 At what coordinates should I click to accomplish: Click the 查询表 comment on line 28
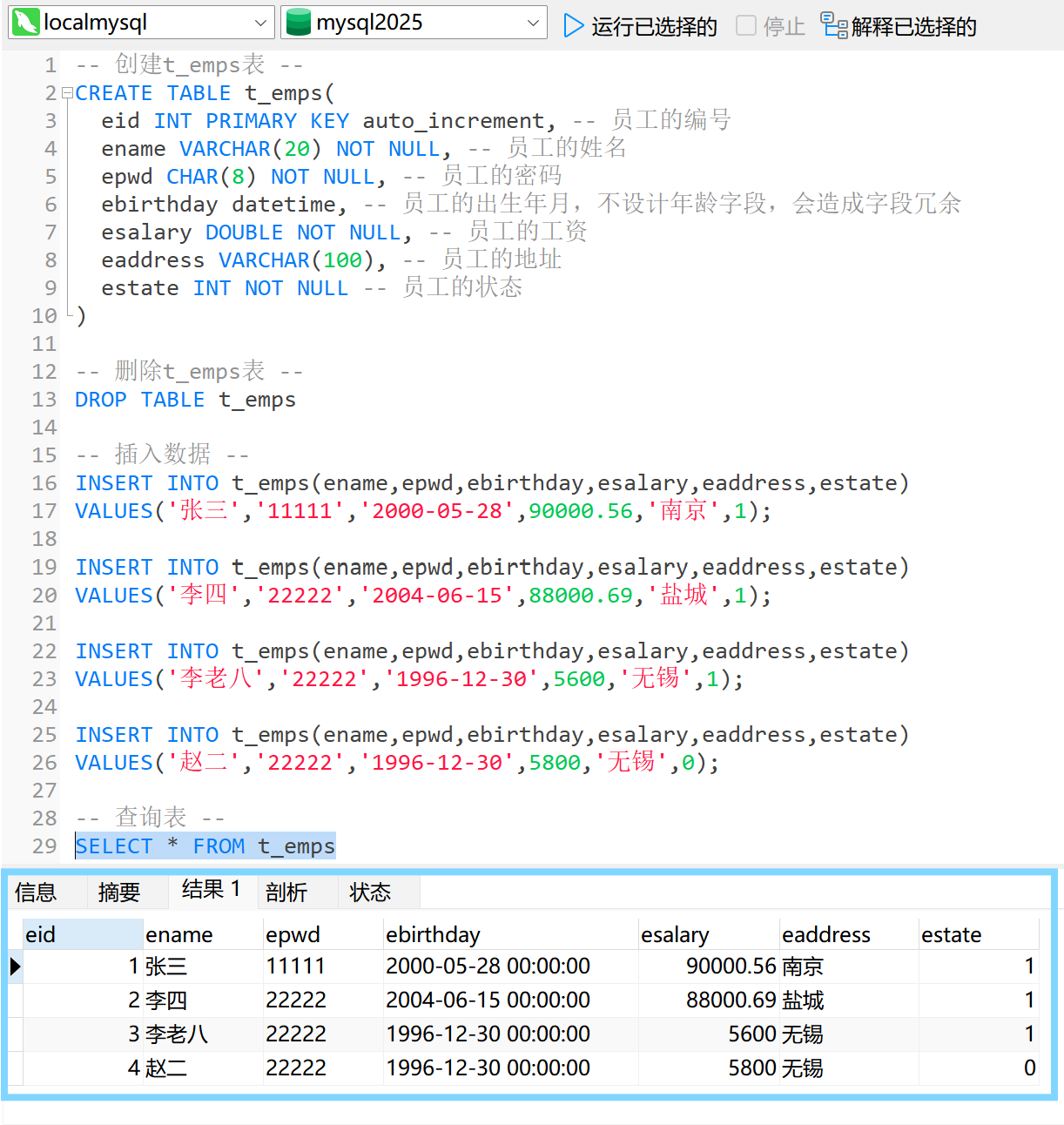coord(151,818)
